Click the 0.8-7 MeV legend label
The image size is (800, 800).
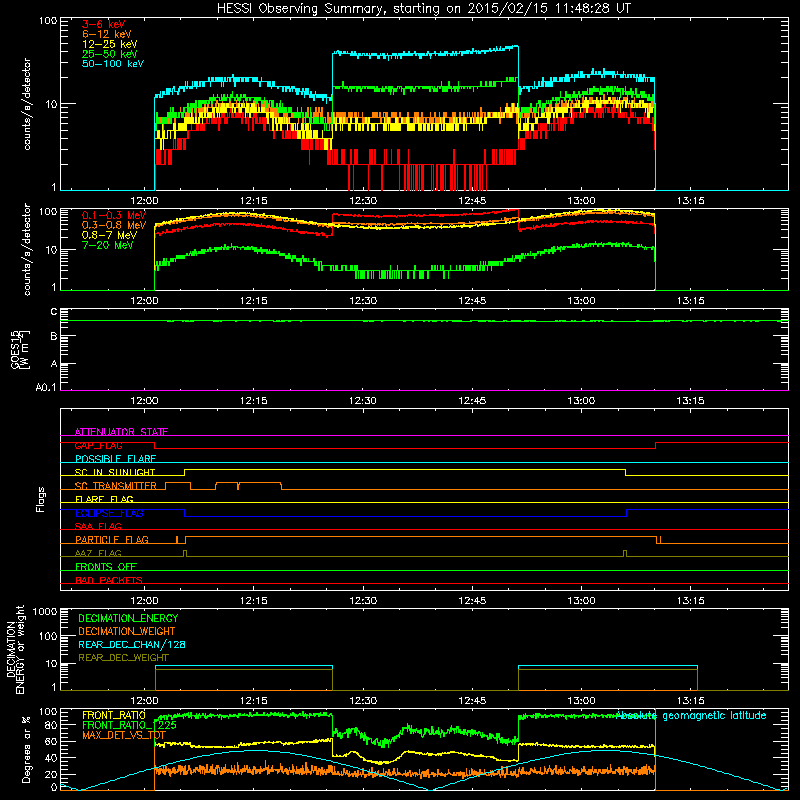(x=110, y=235)
